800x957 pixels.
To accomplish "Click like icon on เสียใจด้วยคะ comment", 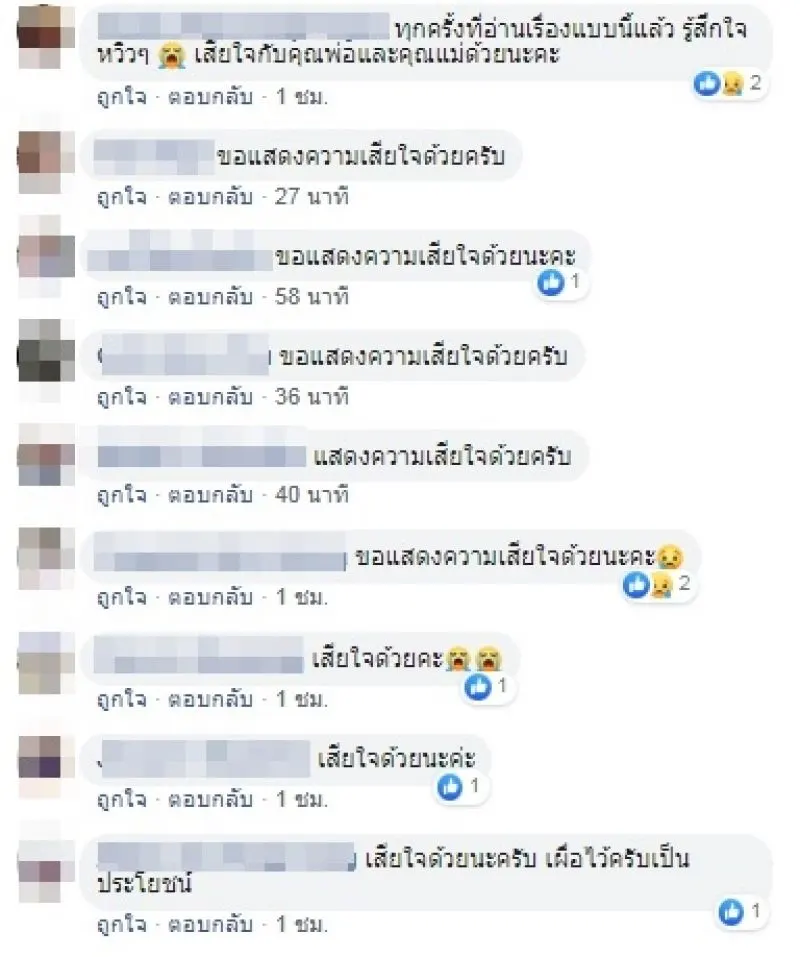I will click(x=478, y=687).
